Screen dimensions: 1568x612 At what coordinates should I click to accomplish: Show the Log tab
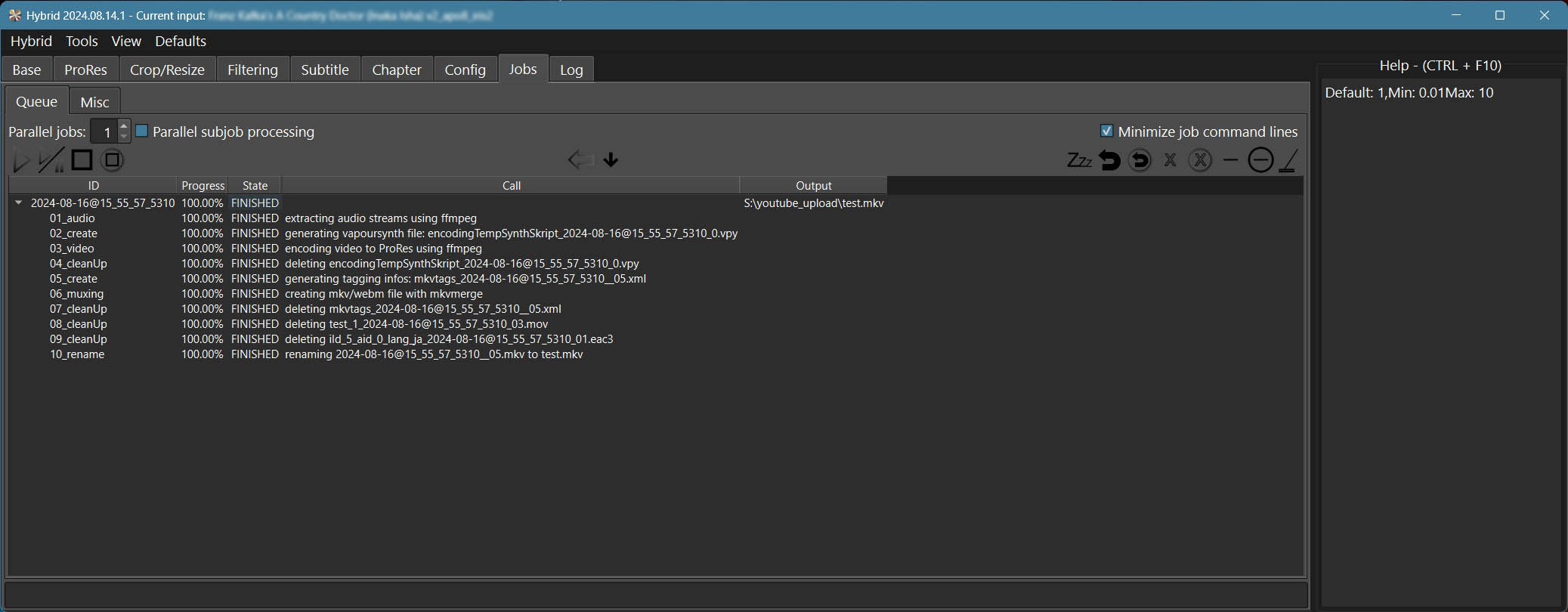tap(571, 70)
